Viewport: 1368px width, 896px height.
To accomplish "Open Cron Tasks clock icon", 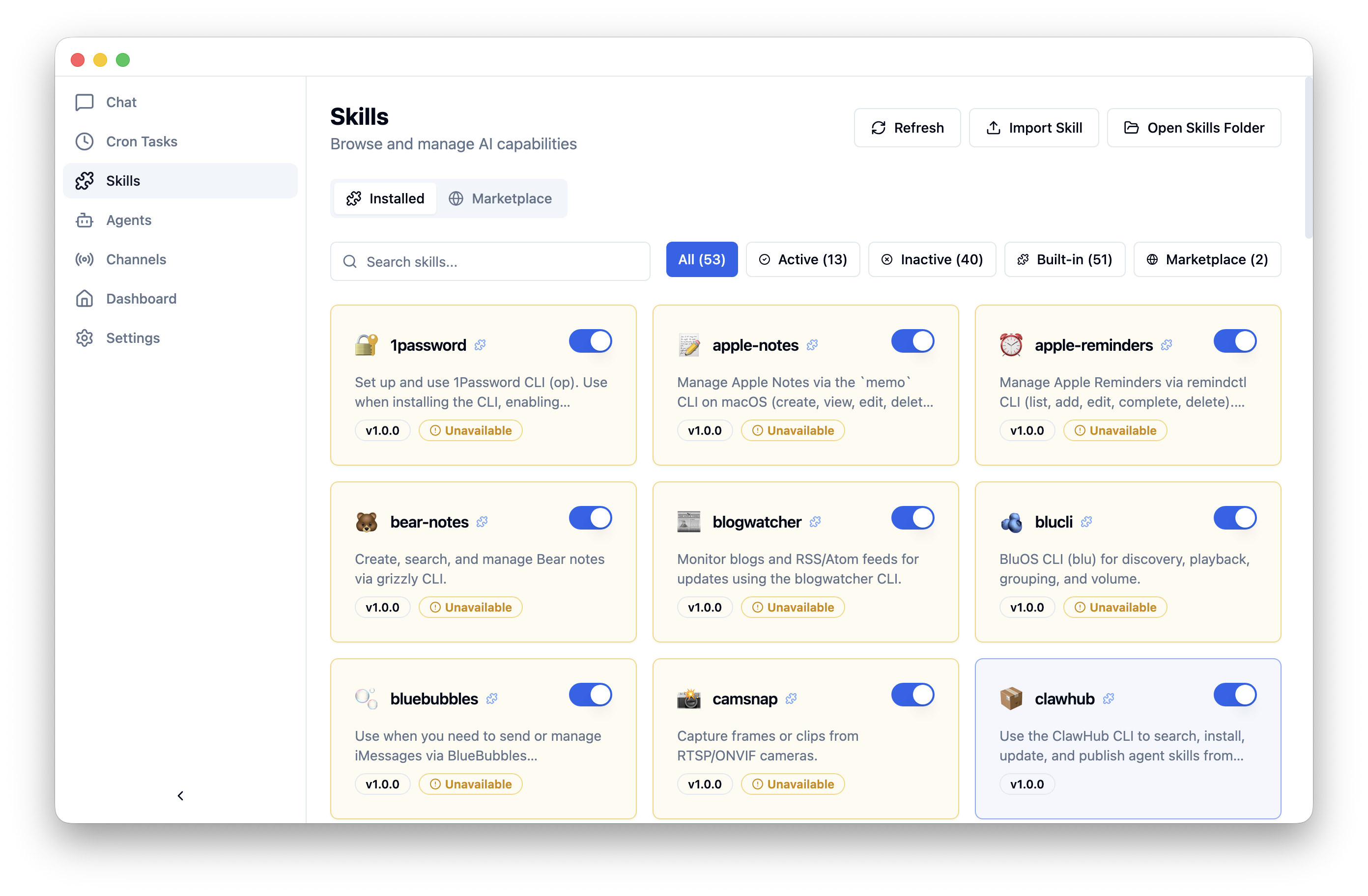I will click(x=85, y=141).
